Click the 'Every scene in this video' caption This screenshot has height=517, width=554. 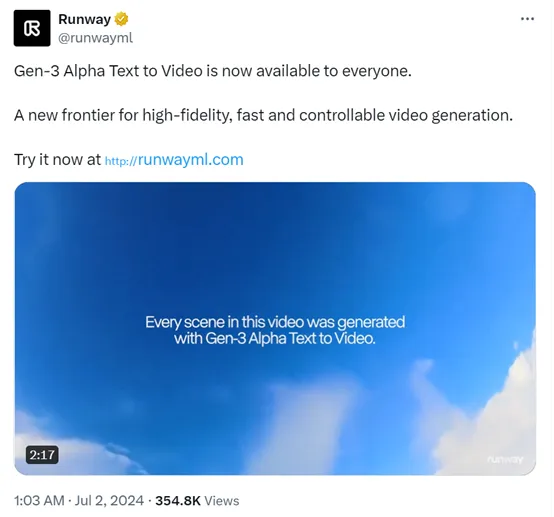tap(275, 330)
